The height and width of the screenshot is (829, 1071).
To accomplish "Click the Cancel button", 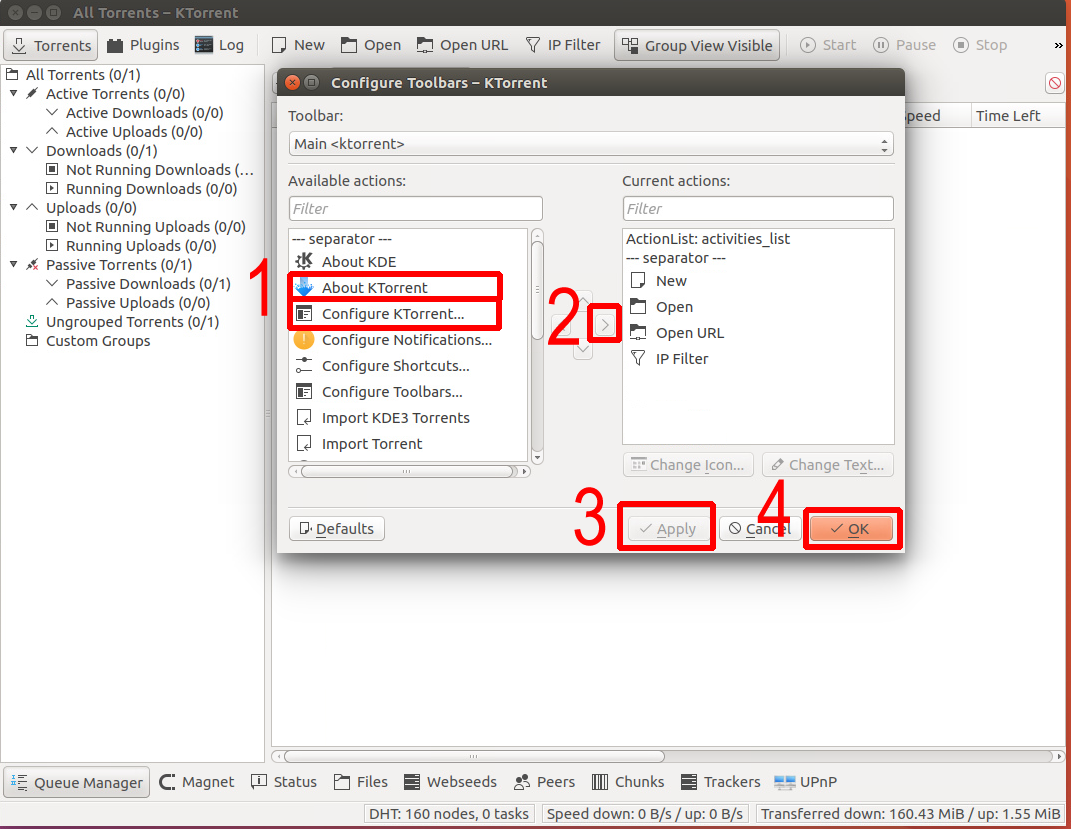I will [x=760, y=529].
